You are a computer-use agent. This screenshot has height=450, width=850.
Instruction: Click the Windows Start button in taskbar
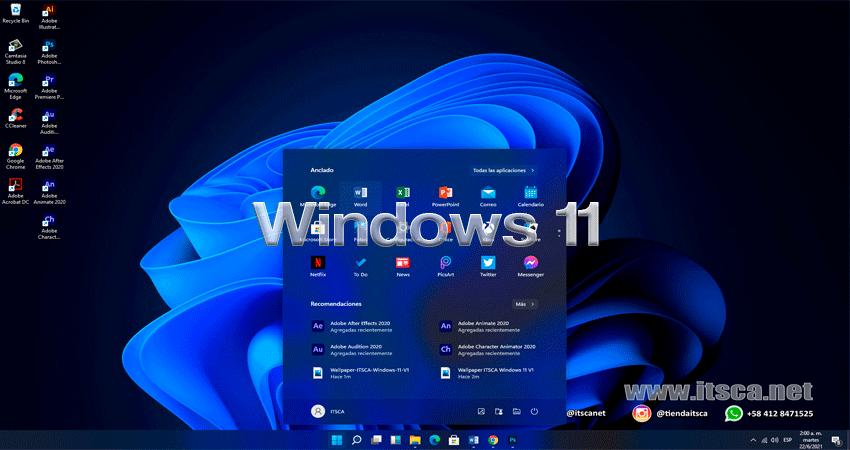click(337, 439)
